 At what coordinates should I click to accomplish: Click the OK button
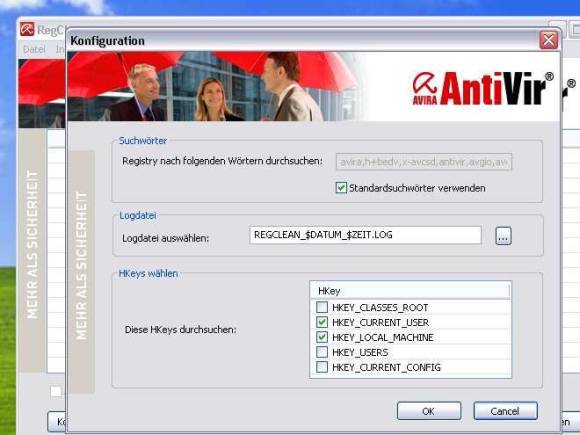click(429, 411)
